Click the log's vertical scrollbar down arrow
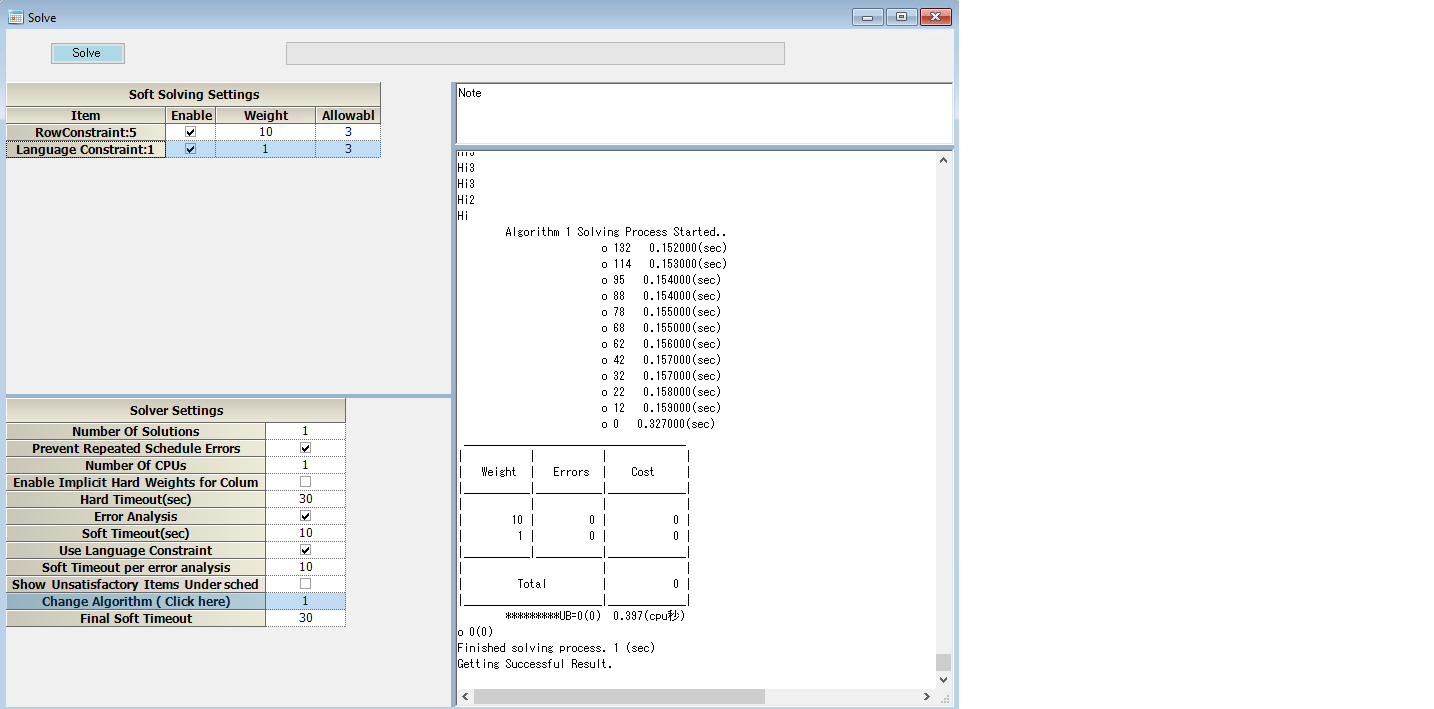 [944, 680]
